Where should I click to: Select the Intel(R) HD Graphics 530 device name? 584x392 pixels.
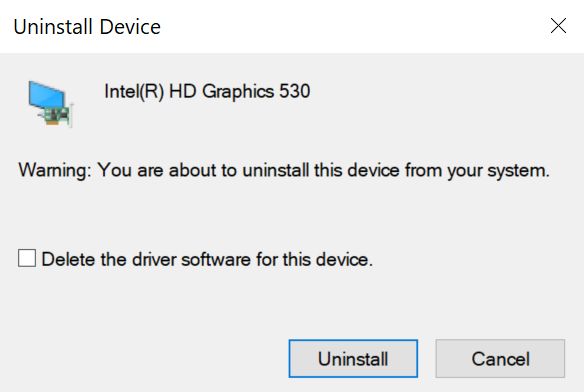click(207, 92)
